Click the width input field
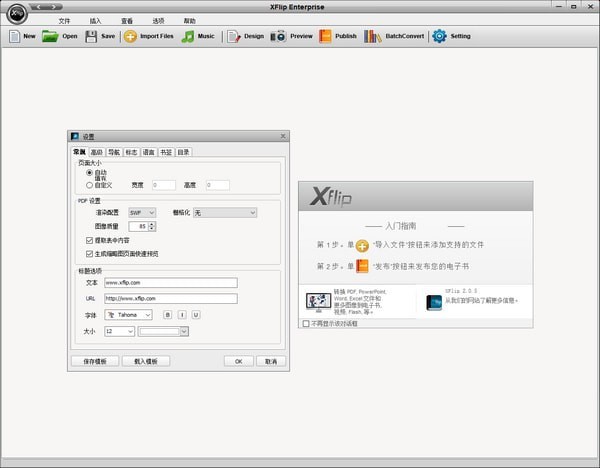 (x=164, y=185)
